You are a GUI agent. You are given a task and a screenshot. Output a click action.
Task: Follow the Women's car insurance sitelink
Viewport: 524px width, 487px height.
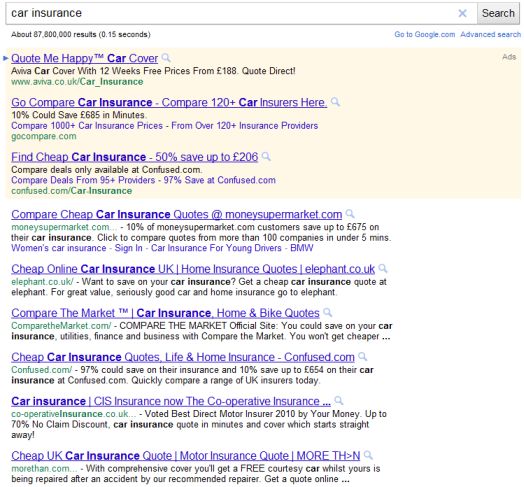tap(59, 248)
